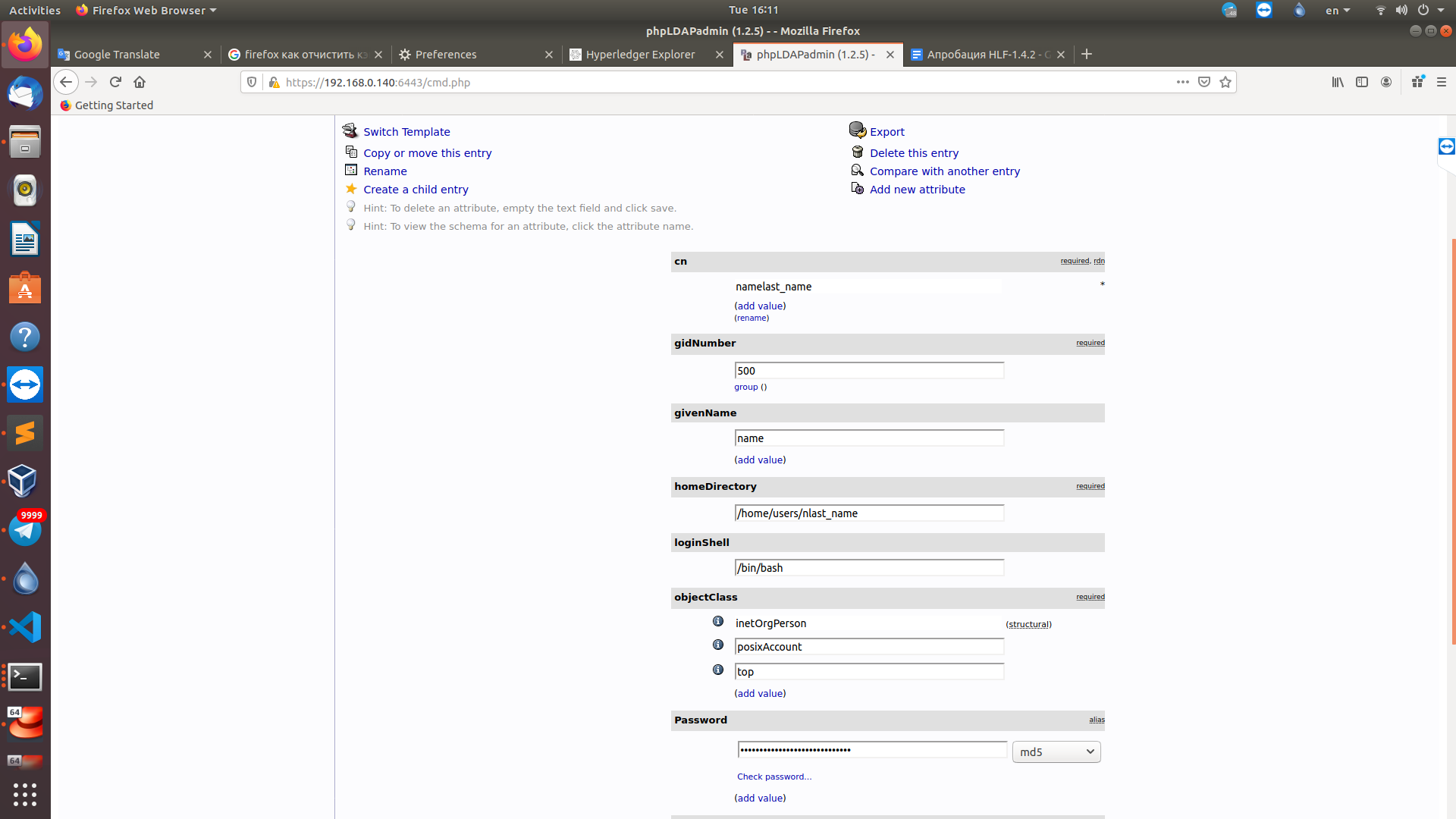Open Telegram from the Ubuntu dock
This screenshot has width=1456, height=819.
(x=25, y=530)
